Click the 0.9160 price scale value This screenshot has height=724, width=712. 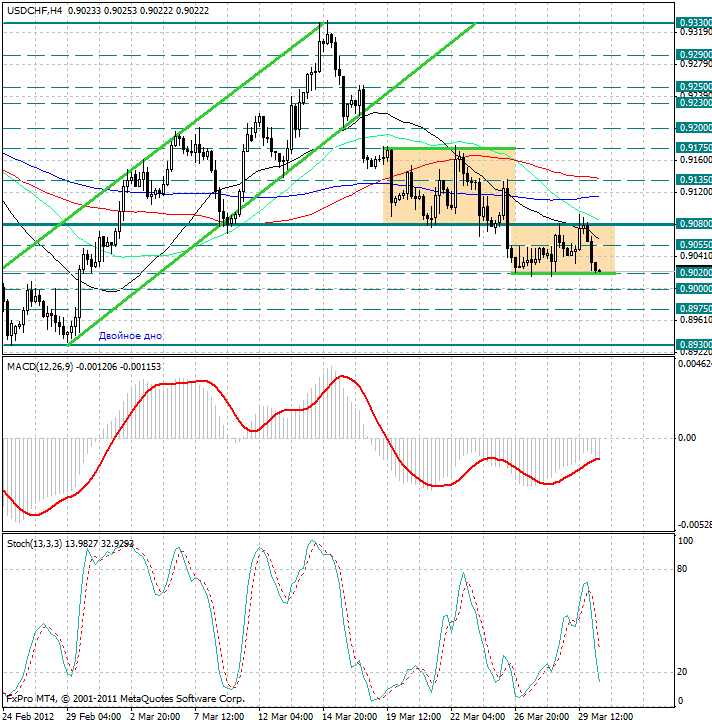696,160
